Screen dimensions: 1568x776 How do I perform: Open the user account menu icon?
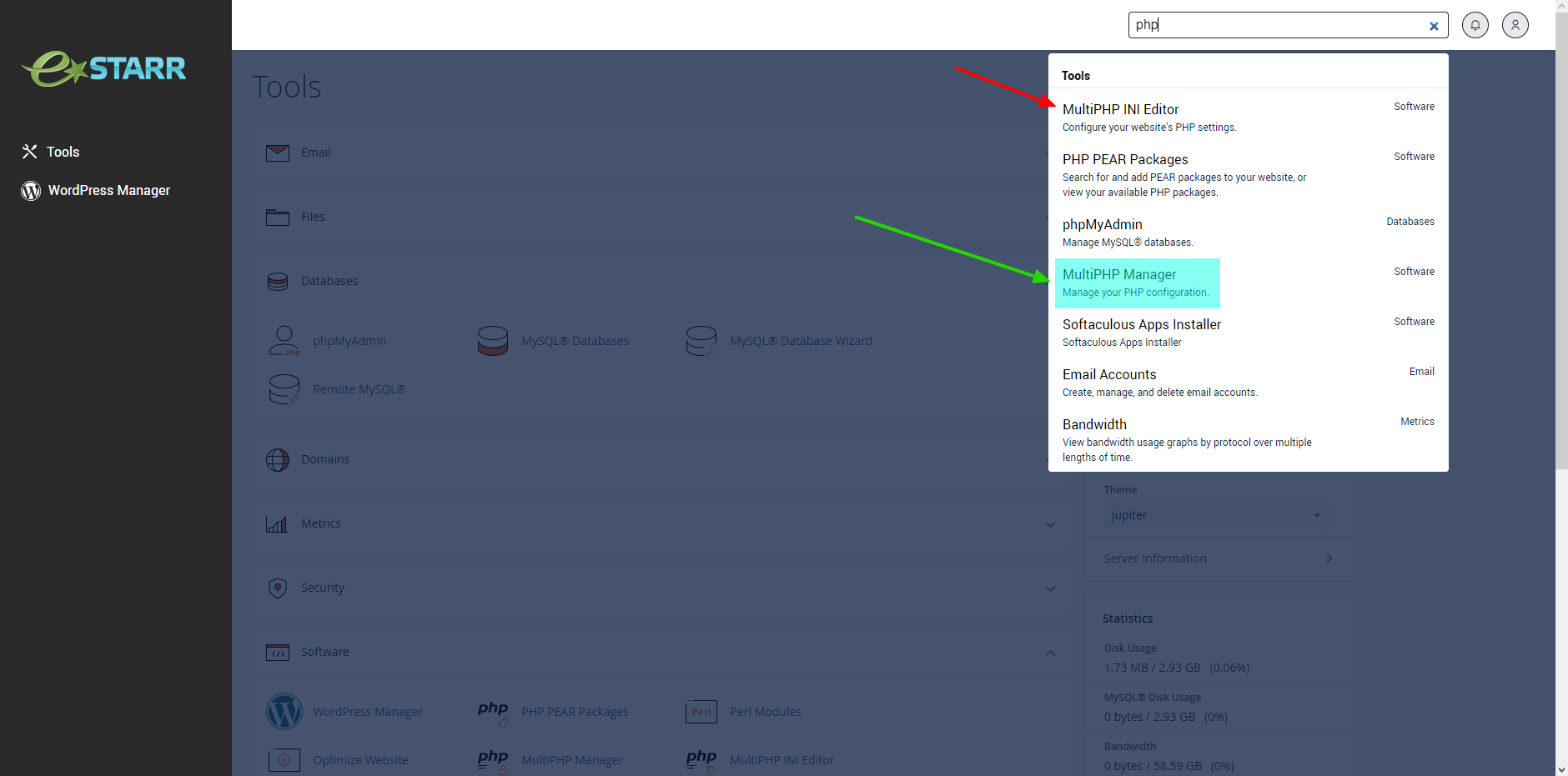click(1515, 25)
